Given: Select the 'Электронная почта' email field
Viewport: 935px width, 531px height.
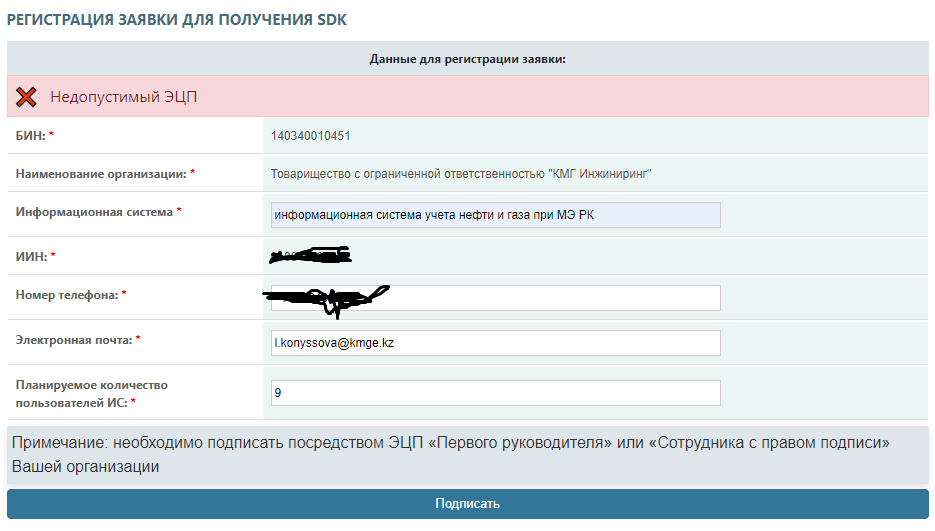Looking at the screenshot, I should click(495, 343).
